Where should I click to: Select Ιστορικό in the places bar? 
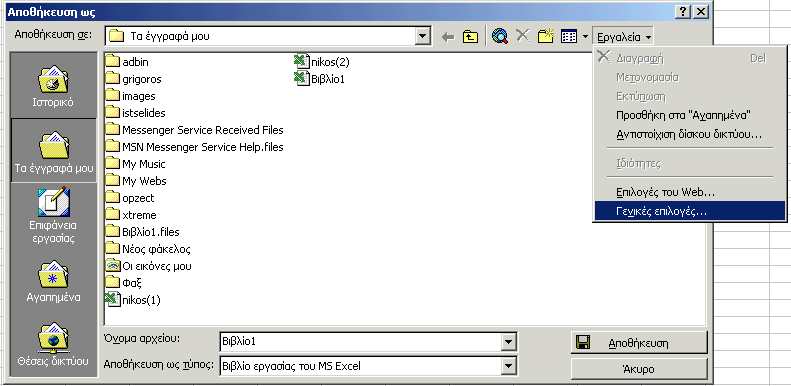click(x=52, y=85)
